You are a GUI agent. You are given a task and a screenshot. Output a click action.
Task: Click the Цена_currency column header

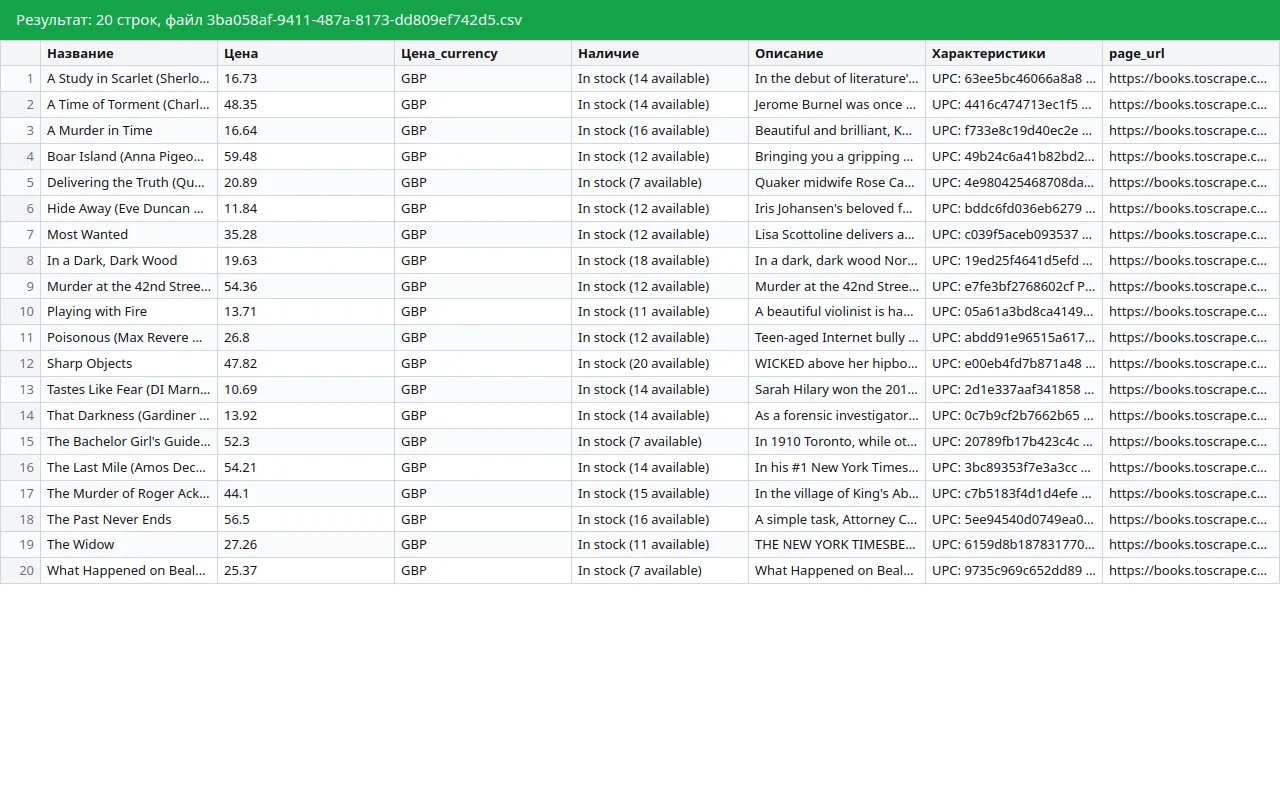(x=483, y=53)
